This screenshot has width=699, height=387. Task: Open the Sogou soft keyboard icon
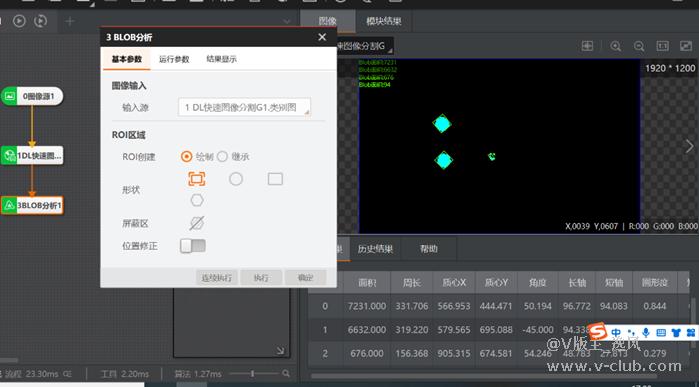click(661, 333)
